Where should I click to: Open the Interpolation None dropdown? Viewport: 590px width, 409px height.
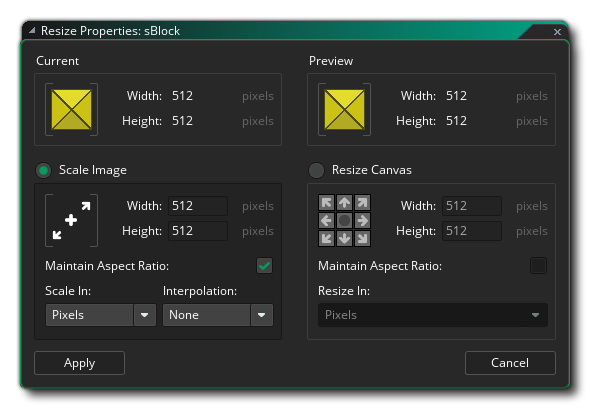(218, 315)
